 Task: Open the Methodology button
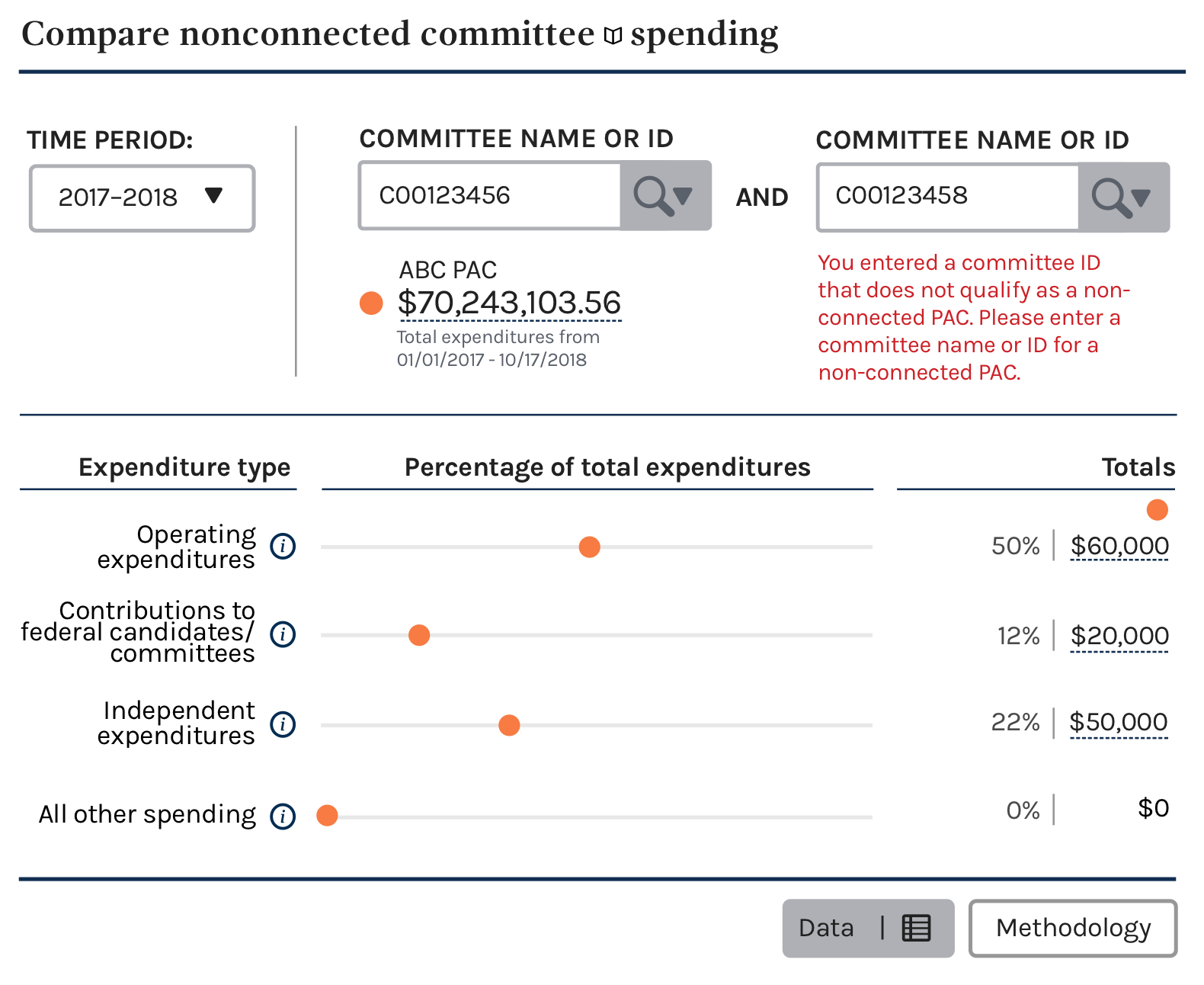pyautogui.click(x=1073, y=928)
